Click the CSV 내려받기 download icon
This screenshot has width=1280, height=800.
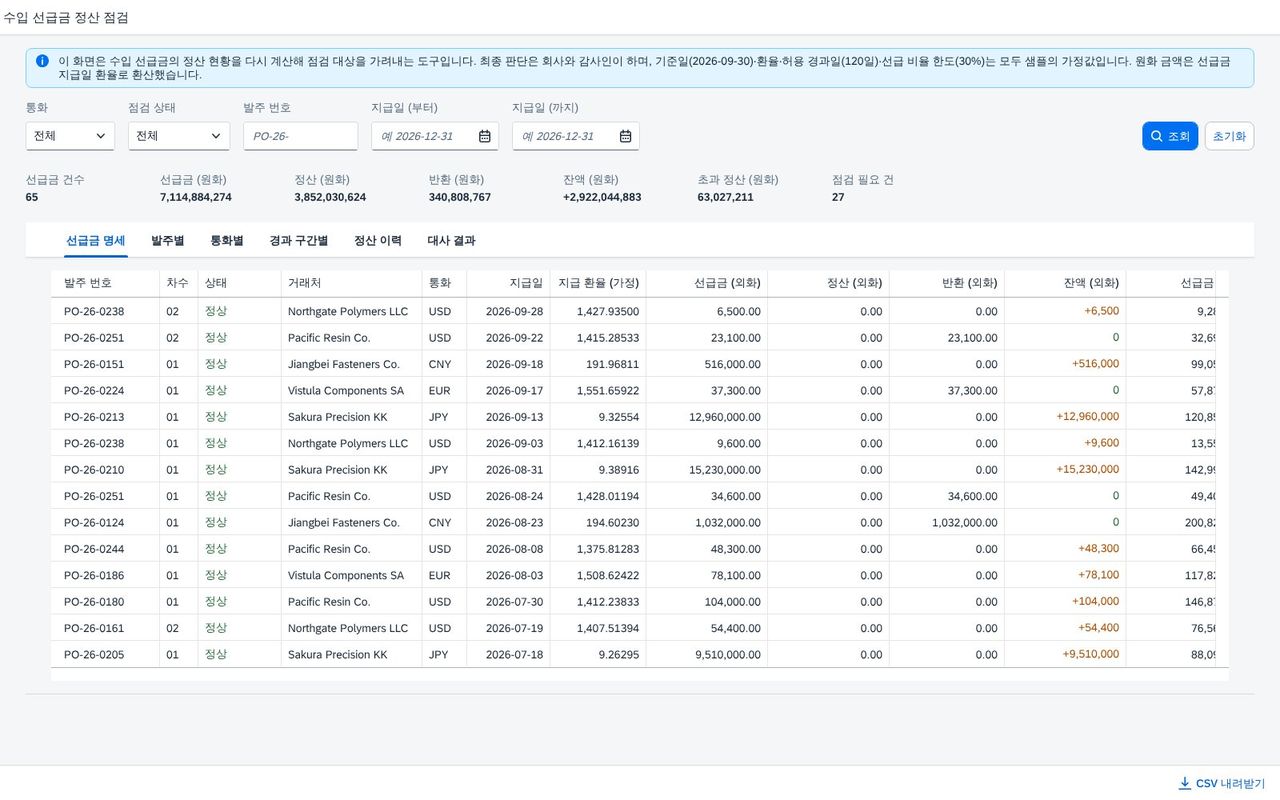[x=1185, y=783]
